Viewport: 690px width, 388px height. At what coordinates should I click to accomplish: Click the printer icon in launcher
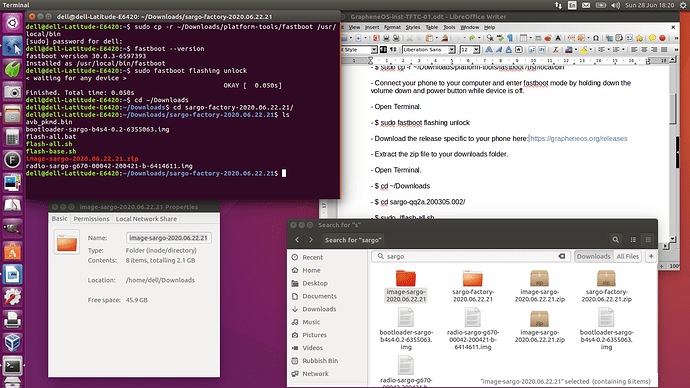(12, 319)
